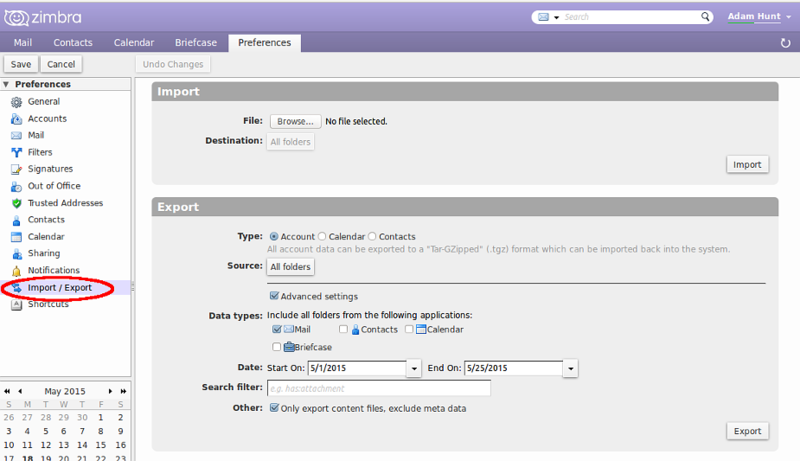The image size is (800, 461).
Task: Click the Search filter input field
Action: (379, 389)
